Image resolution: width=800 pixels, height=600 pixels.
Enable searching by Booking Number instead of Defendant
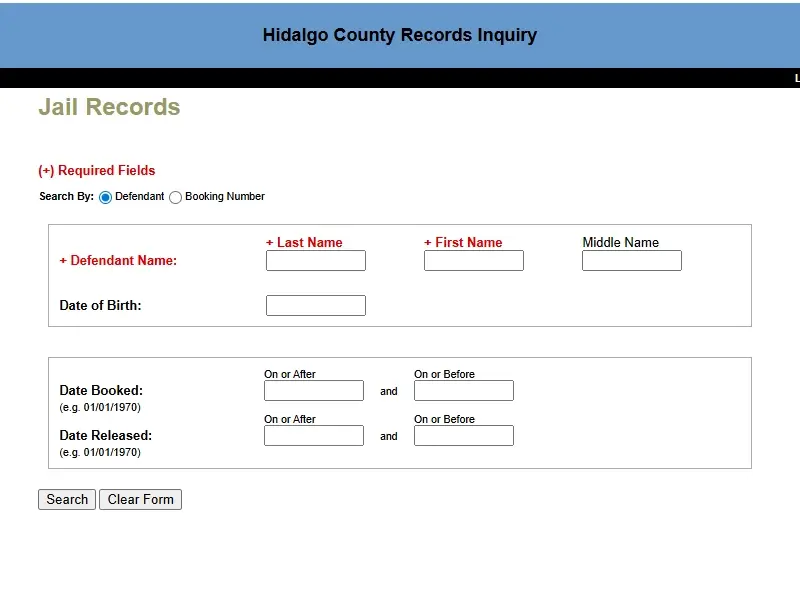click(176, 197)
